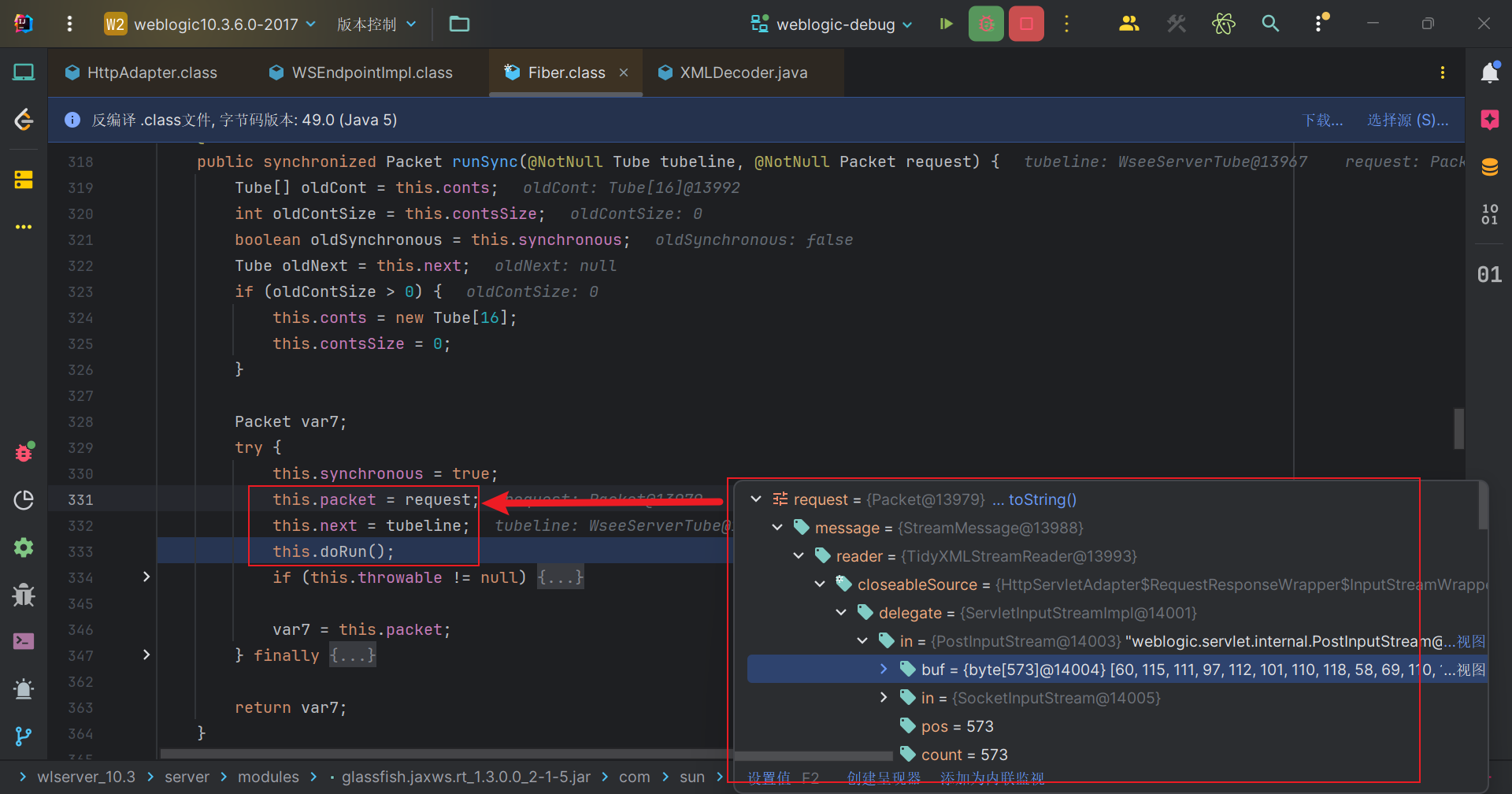Click 添加为内联监视 add inline watch link
1512x794 pixels.
[992, 778]
